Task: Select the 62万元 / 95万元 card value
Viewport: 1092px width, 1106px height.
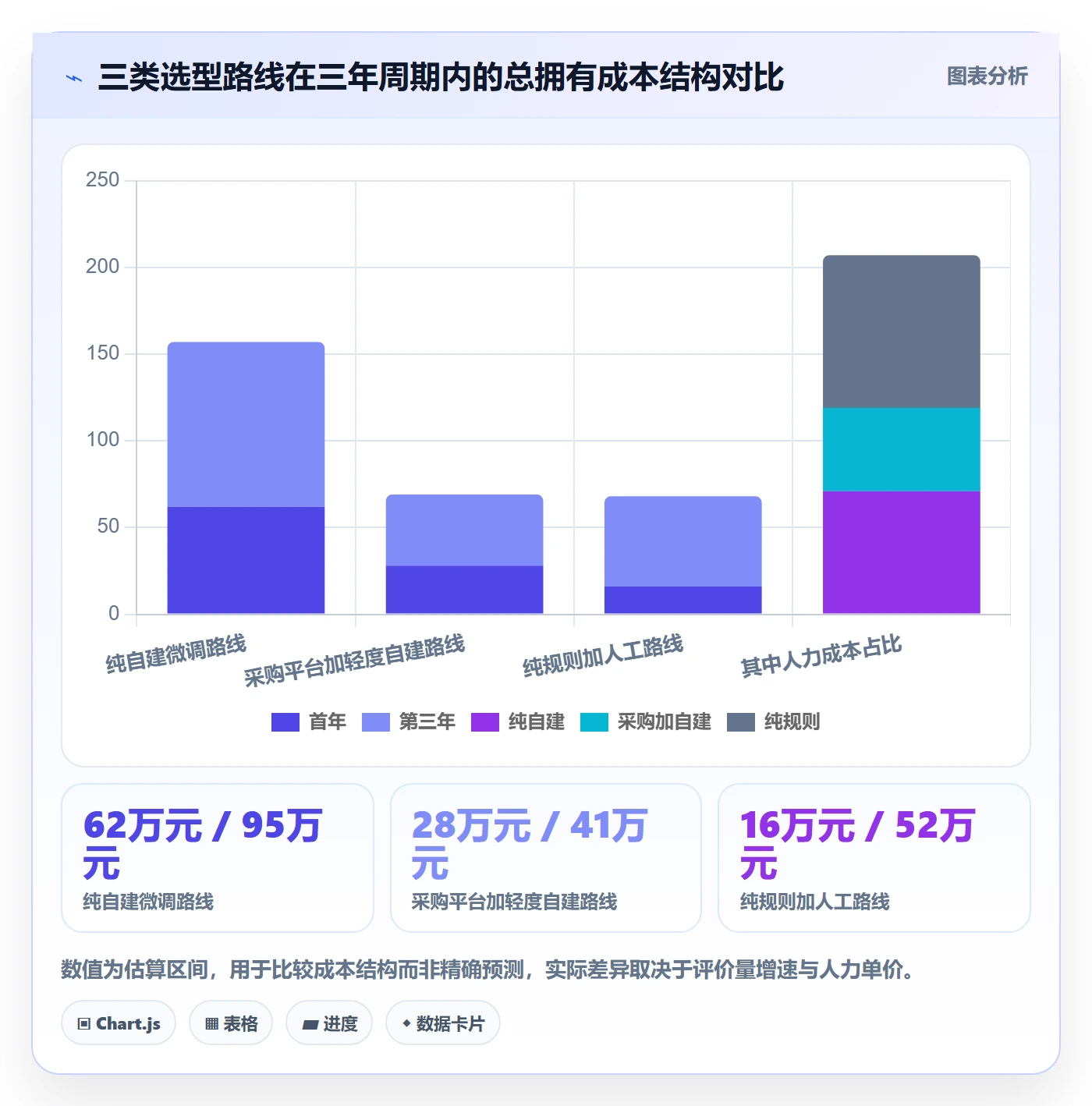Action: point(203,845)
